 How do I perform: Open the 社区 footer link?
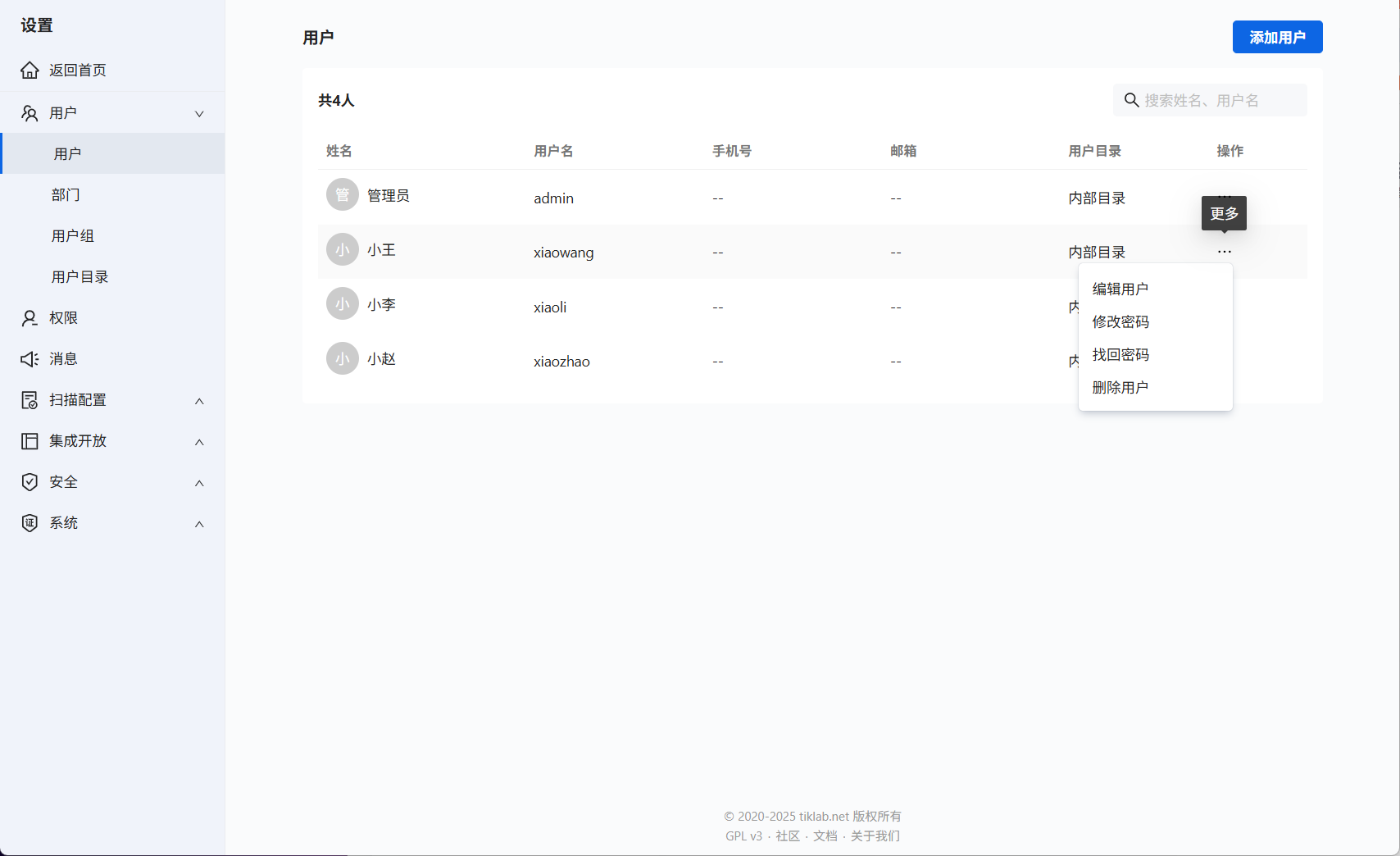(787, 836)
